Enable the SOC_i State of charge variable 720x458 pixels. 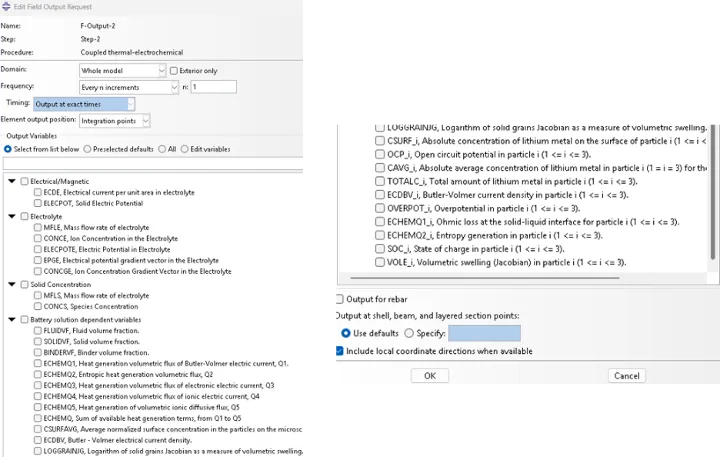pyautogui.click(x=379, y=248)
